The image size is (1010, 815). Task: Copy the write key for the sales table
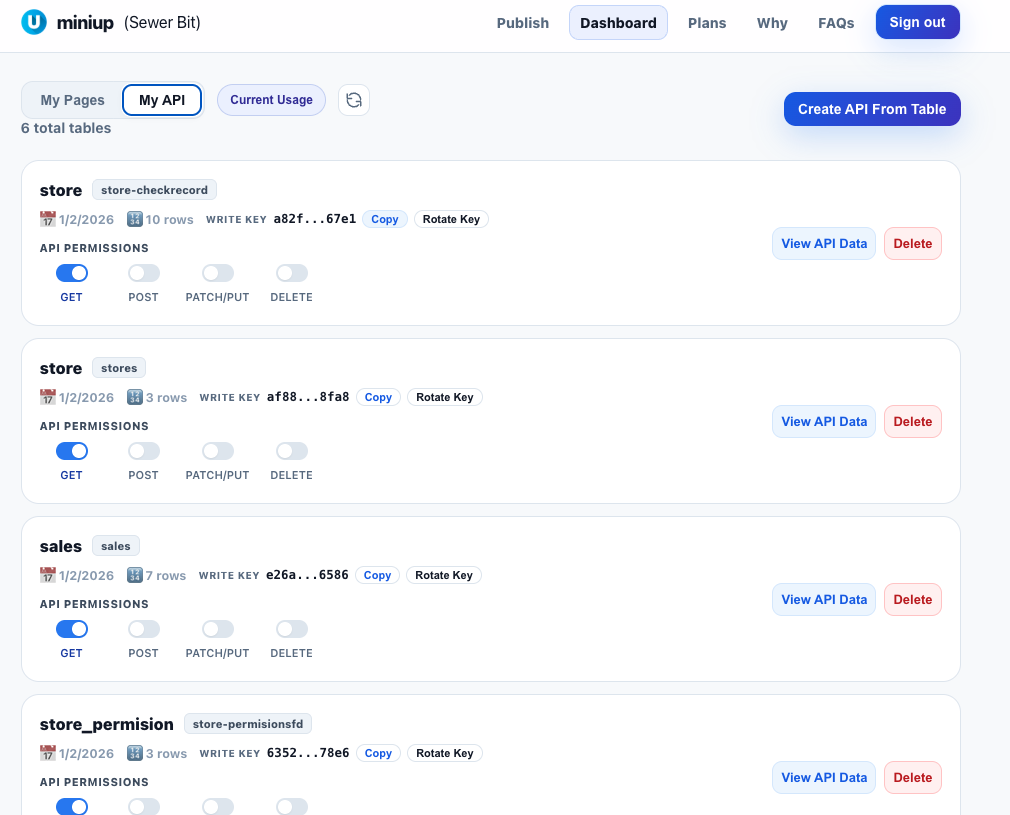coord(377,575)
